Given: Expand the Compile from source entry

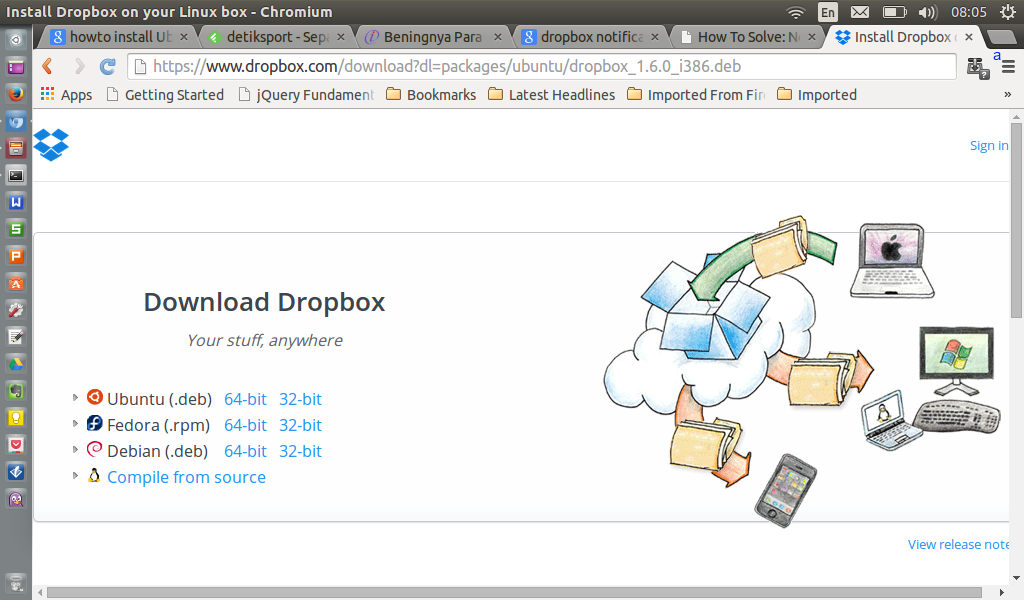Looking at the screenshot, I should point(76,475).
